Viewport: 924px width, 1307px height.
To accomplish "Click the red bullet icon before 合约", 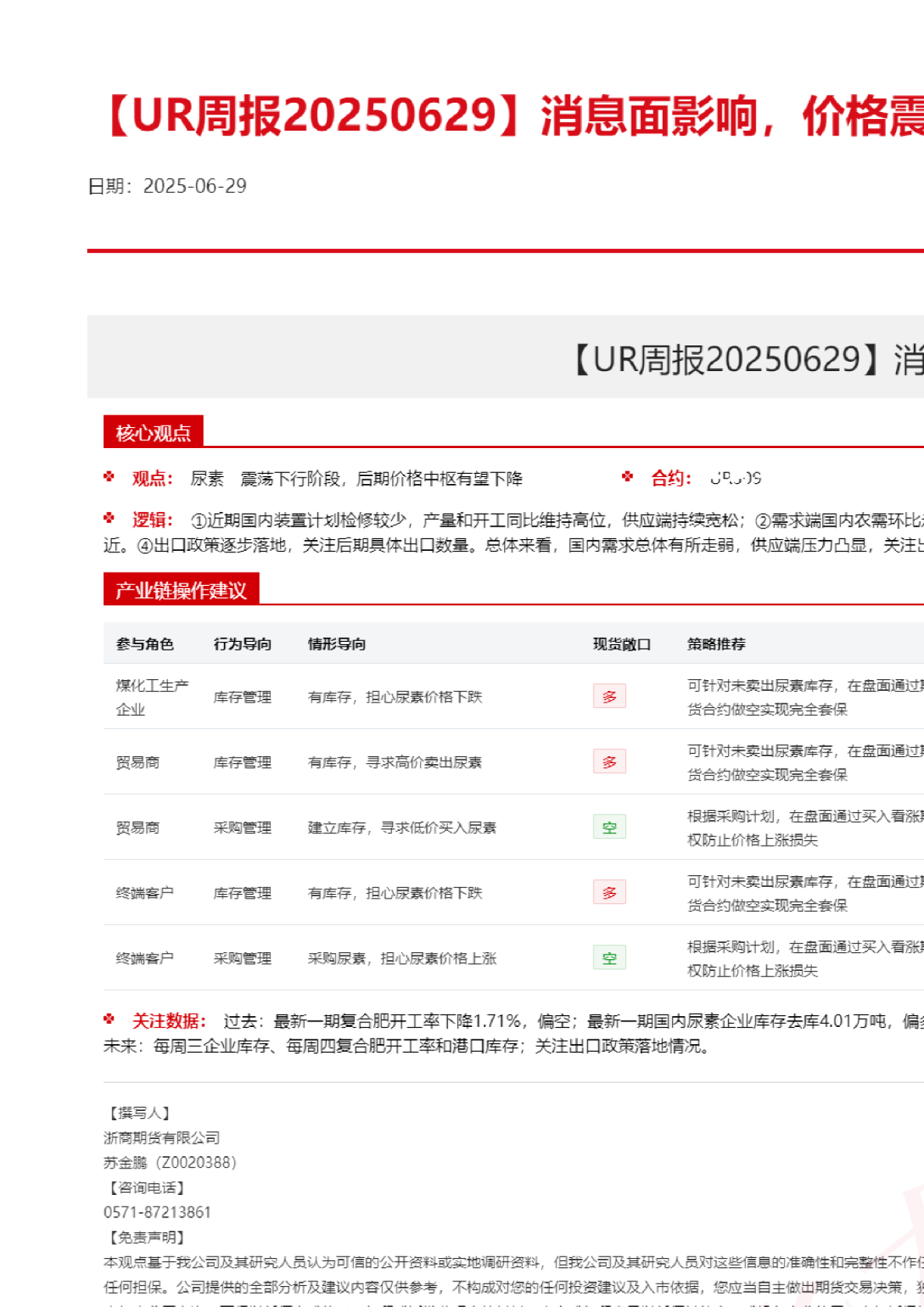I will 628,477.
